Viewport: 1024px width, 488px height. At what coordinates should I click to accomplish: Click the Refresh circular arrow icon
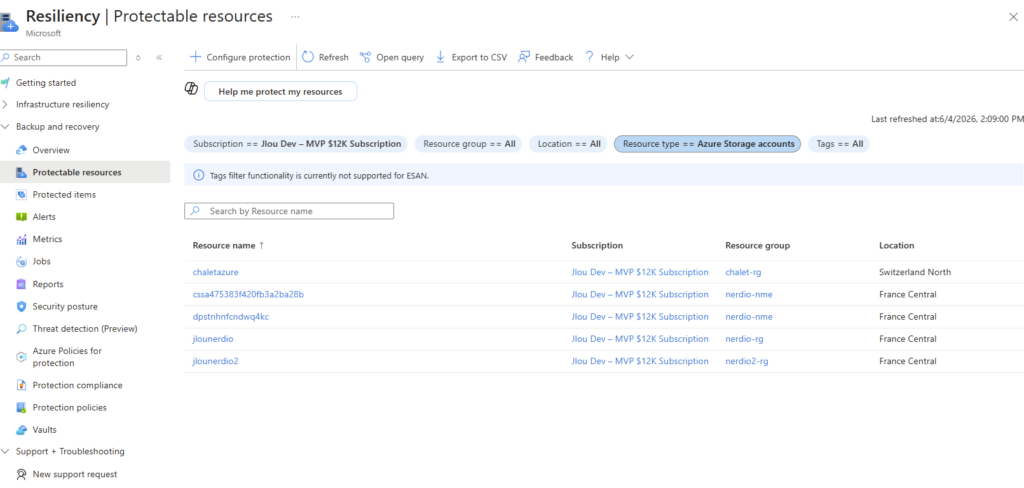308,57
